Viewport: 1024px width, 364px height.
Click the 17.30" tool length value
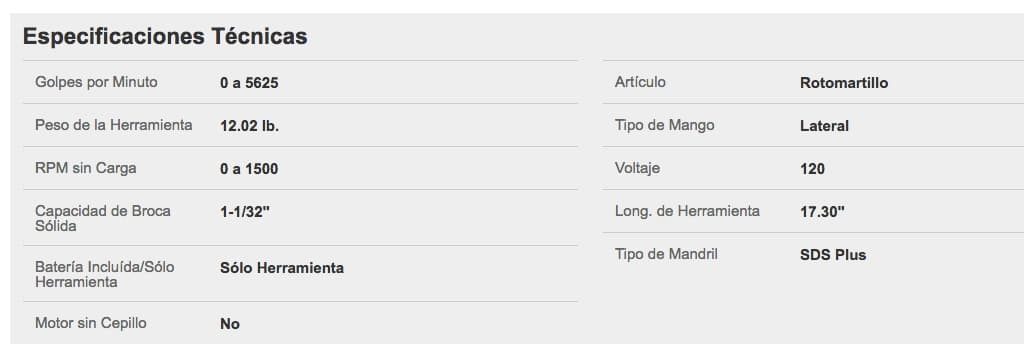pyautogui.click(x=822, y=212)
